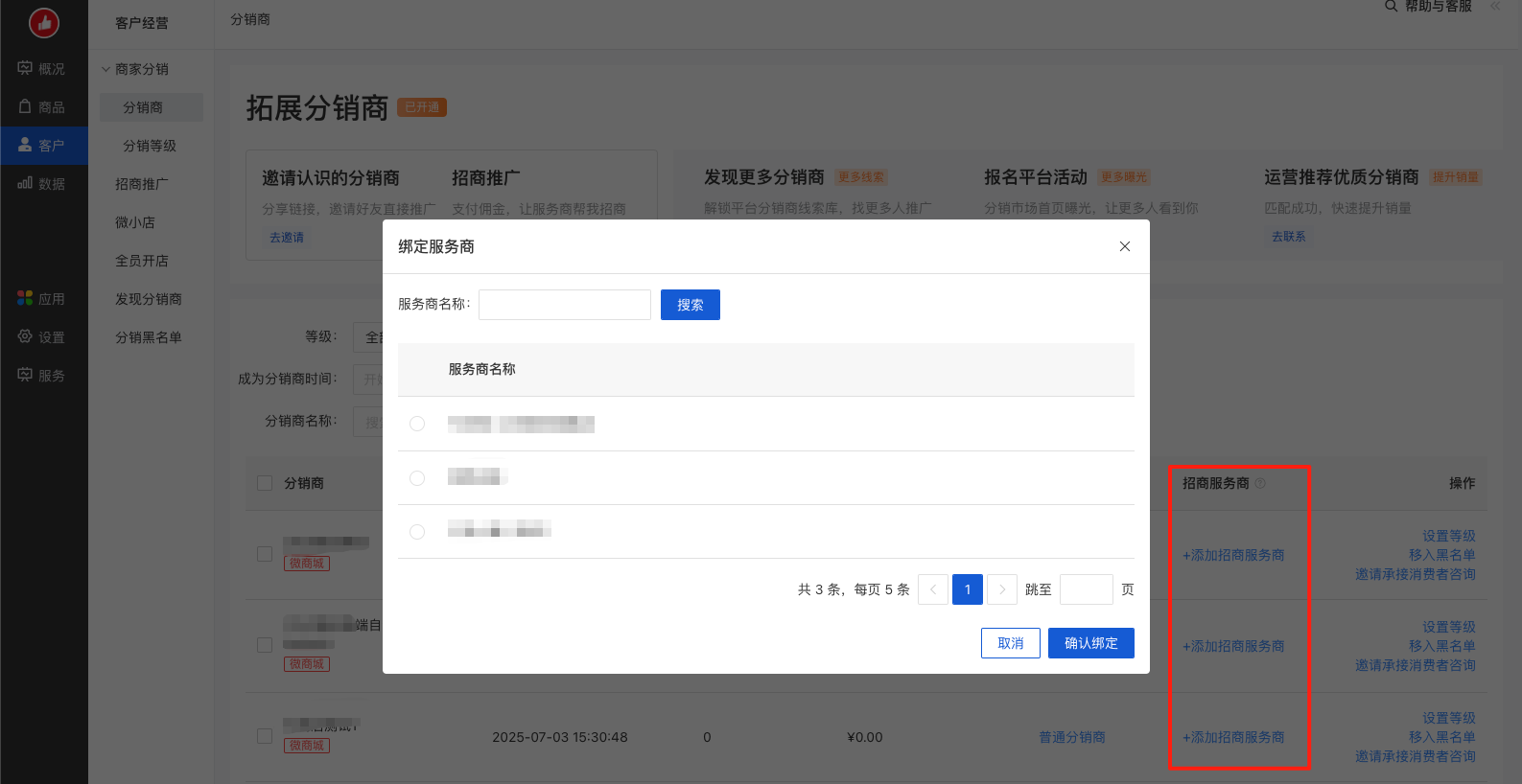Click the blue 搜索 button
The image size is (1522, 784).
point(690,305)
